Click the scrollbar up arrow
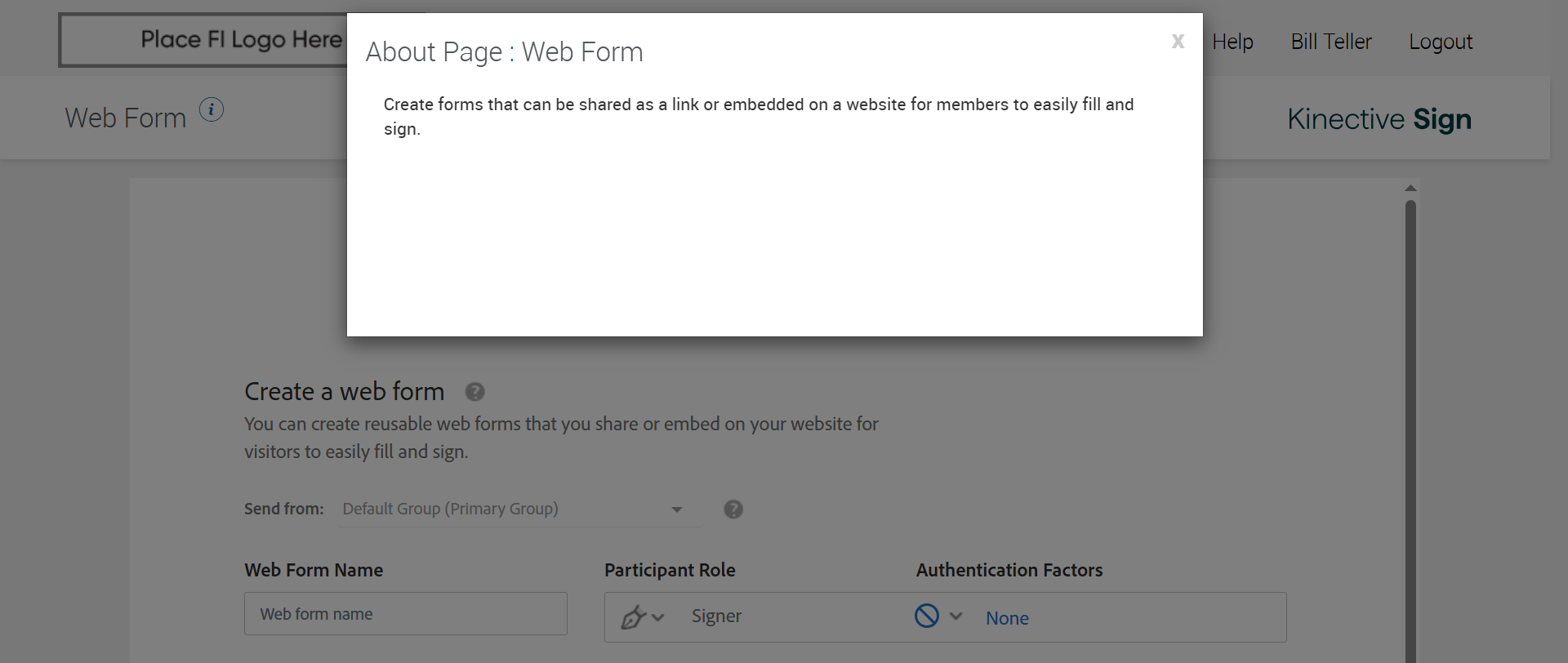Viewport: 1568px width, 663px height. (x=1410, y=189)
